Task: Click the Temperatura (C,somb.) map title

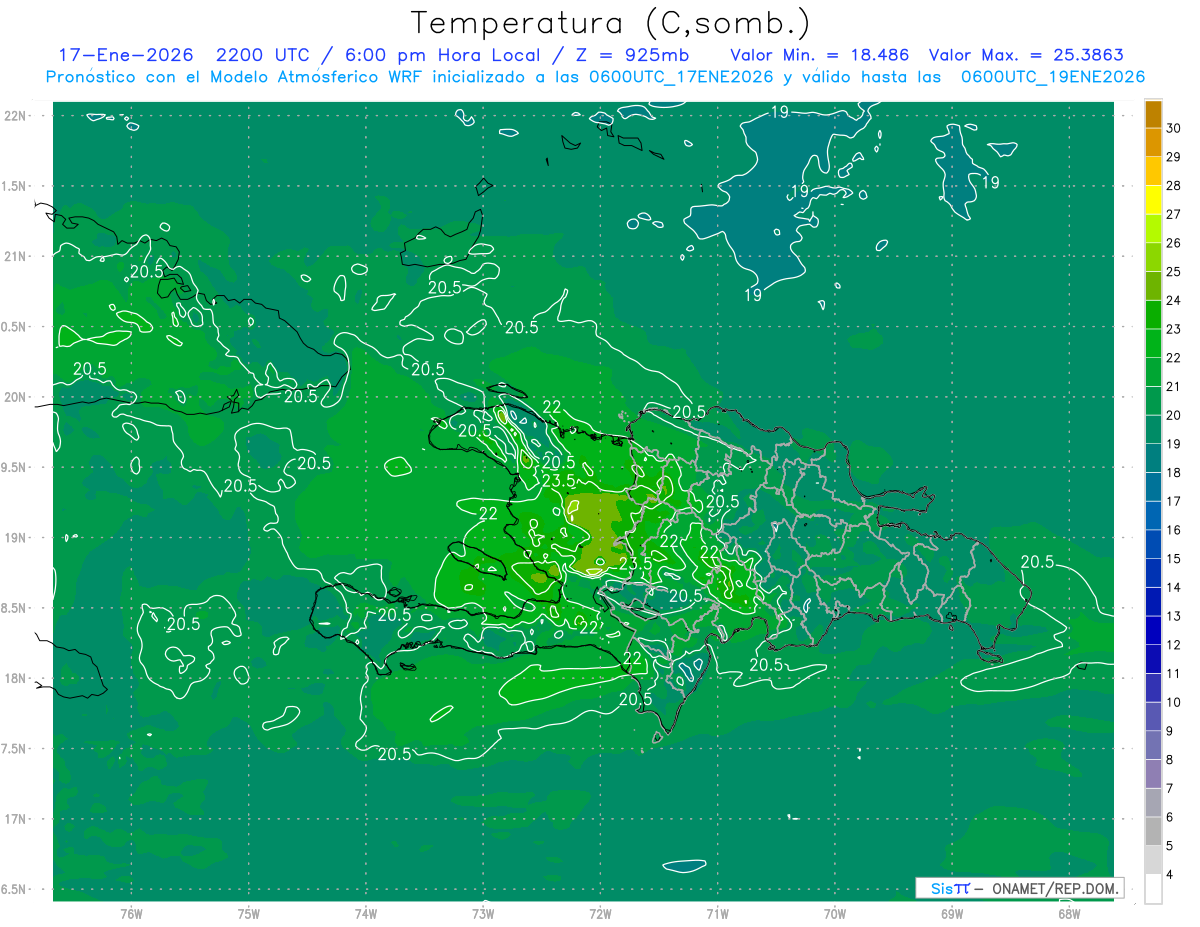Action: 610,23
